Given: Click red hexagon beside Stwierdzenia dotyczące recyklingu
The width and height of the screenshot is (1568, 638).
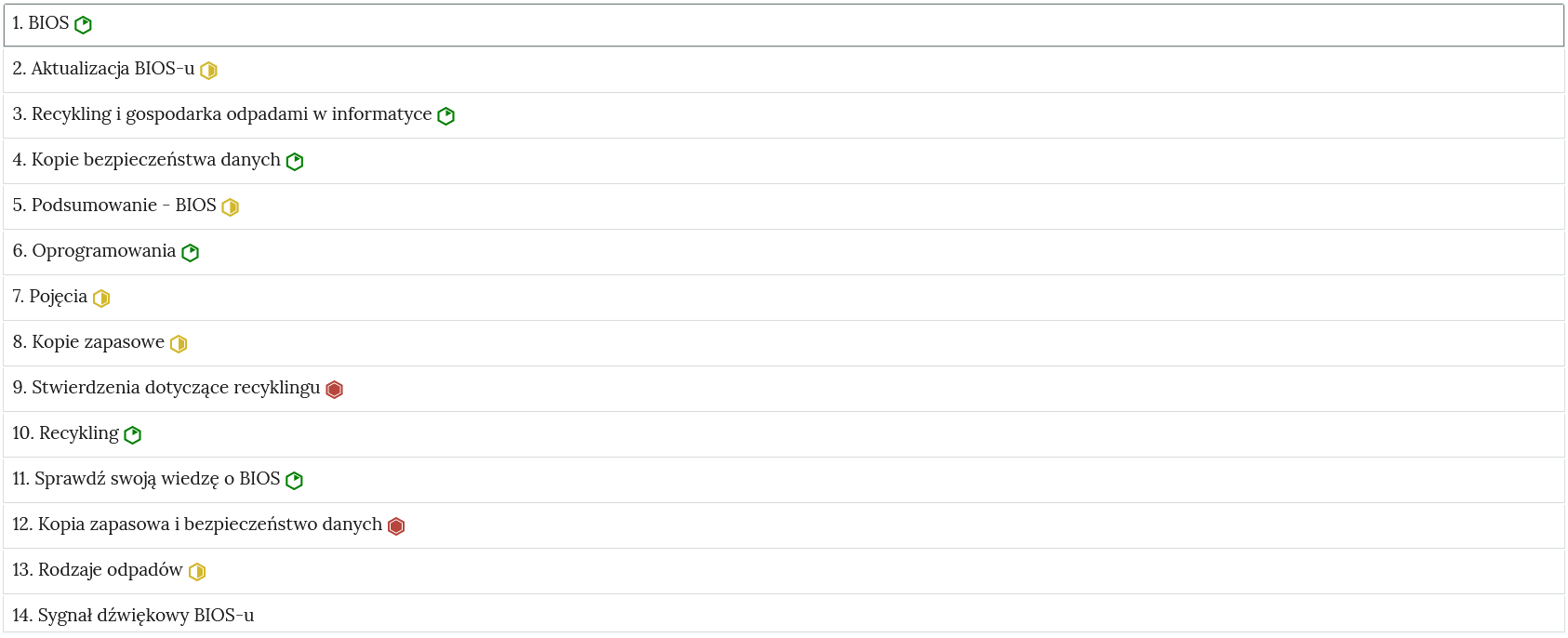Looking at the screenshot, I should pyautogui.click(x=335, y=390).
